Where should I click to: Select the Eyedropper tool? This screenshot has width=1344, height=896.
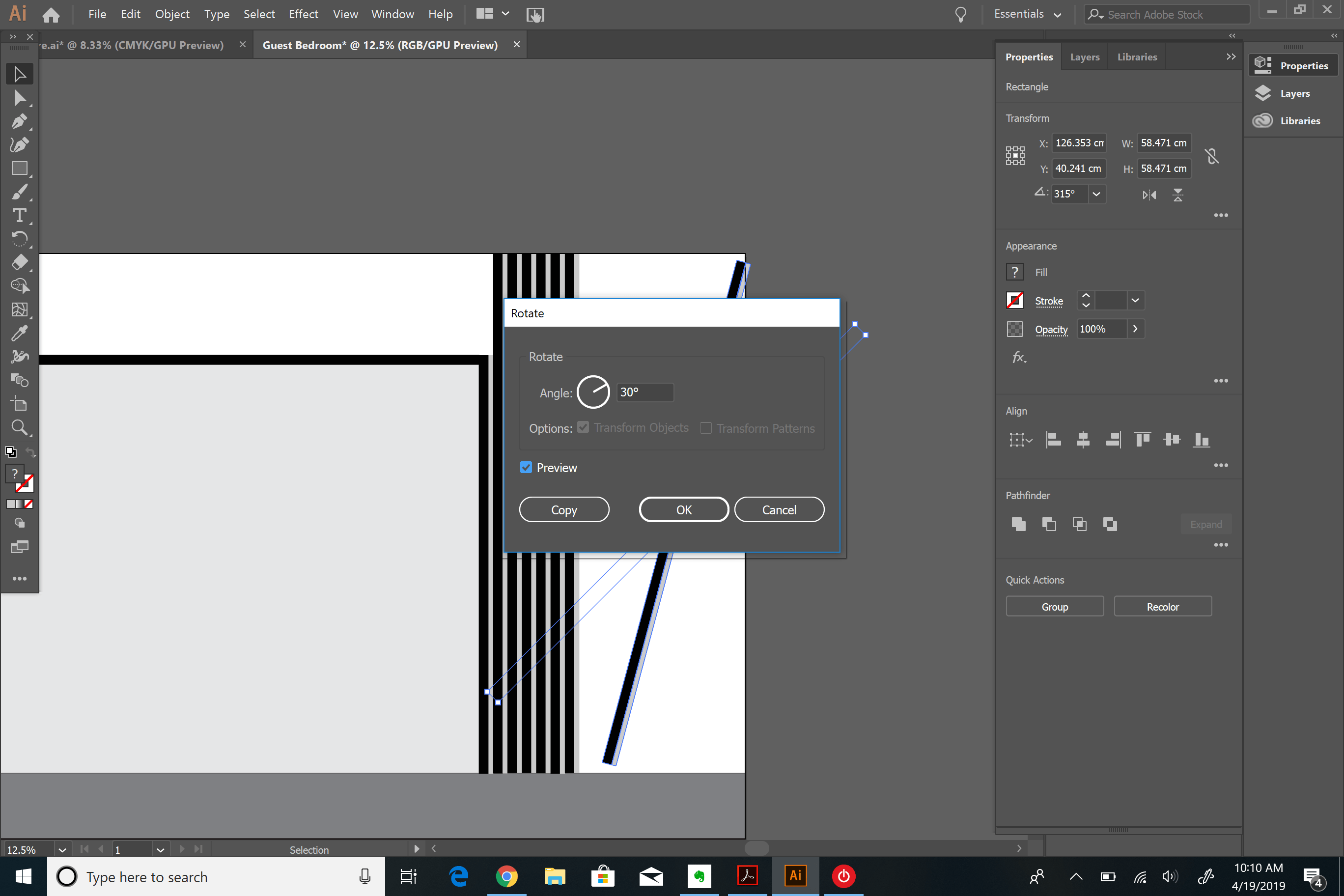click(x=20, y=333)
